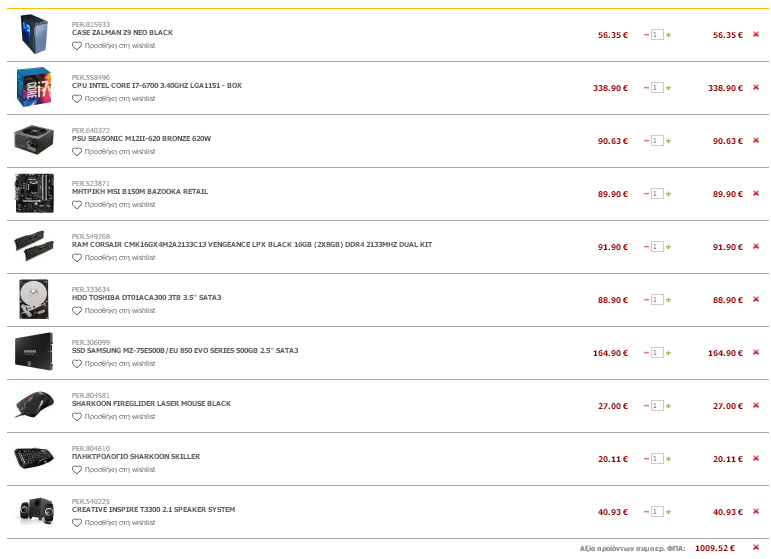Open Seasonic PSU product image
Viewport: 771px width, 559px height.
[x=34, y=140]
